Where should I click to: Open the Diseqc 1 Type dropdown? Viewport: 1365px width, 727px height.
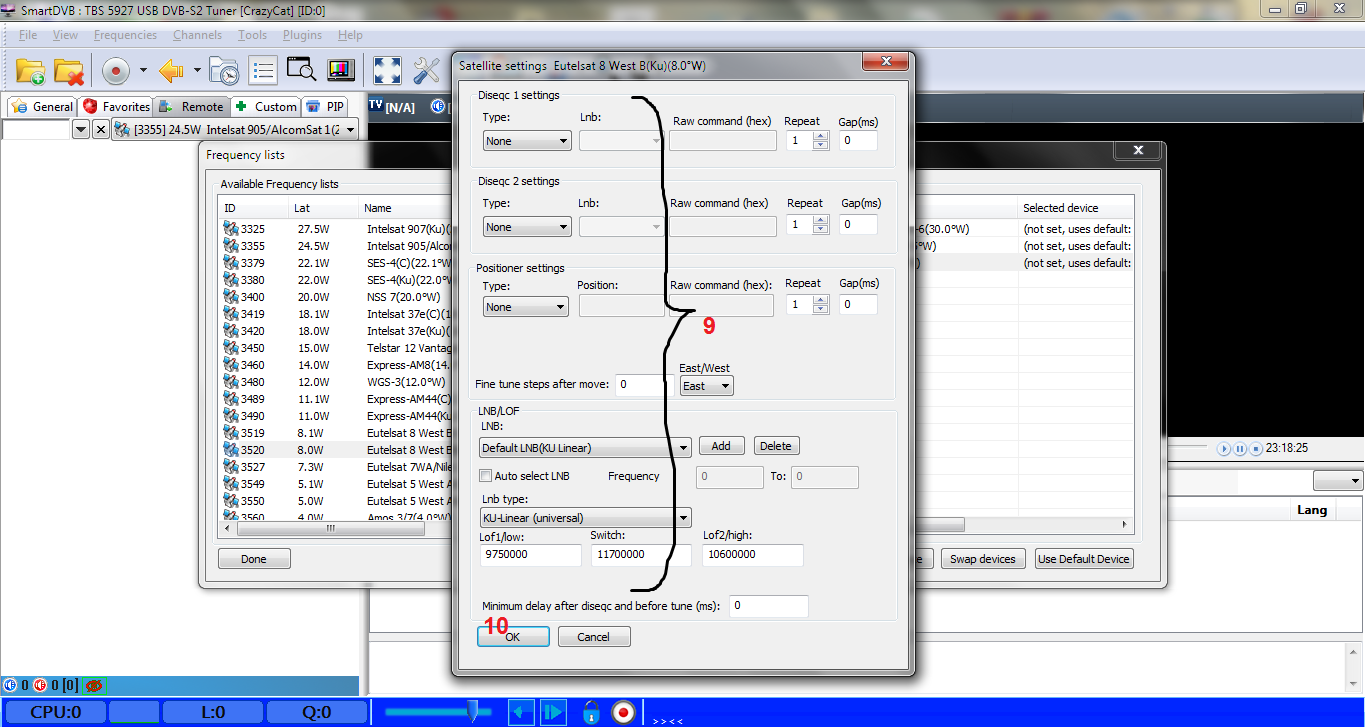click(527, 141)
